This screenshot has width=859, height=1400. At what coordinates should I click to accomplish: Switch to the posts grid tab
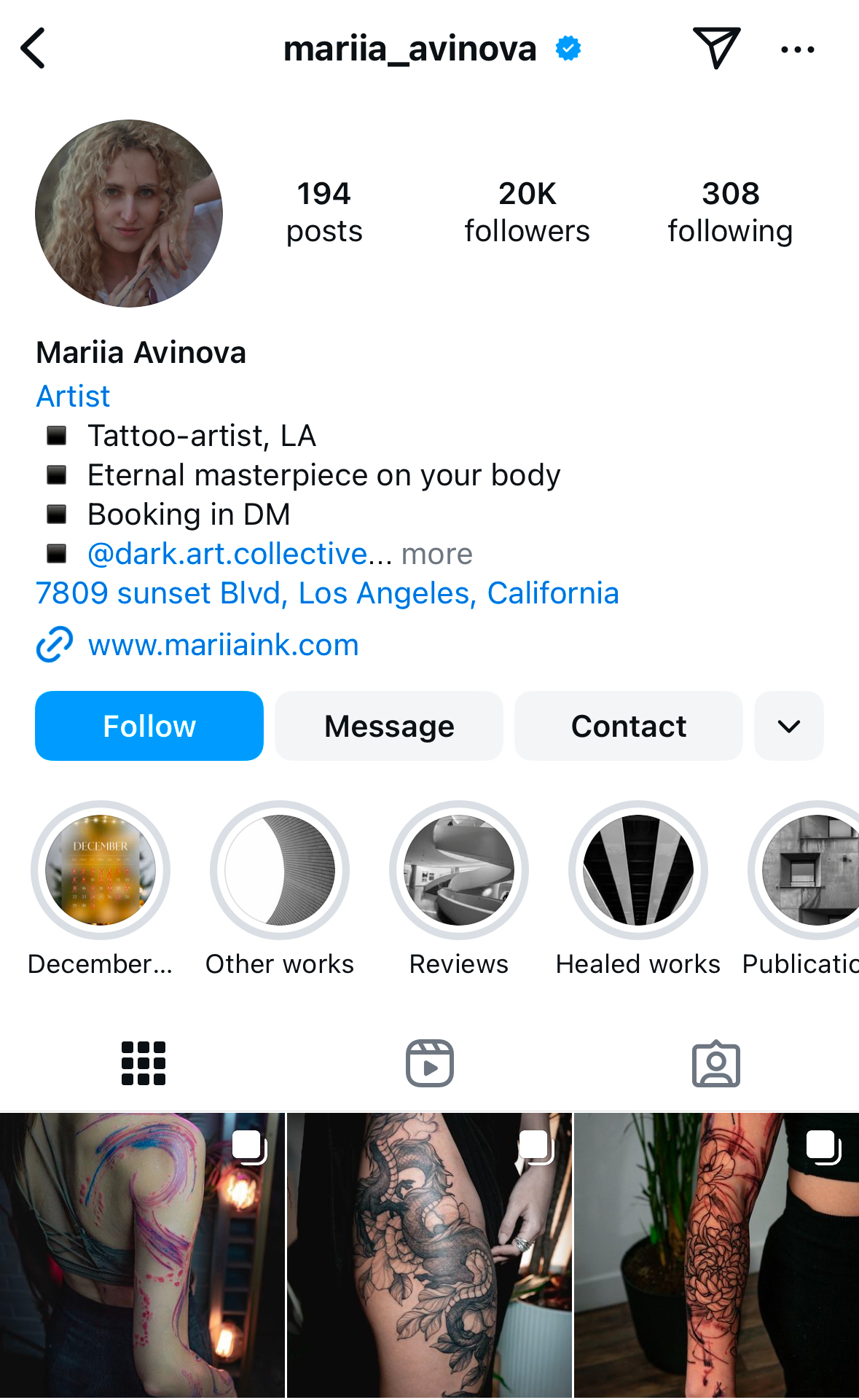click(x=144, y=1063)
